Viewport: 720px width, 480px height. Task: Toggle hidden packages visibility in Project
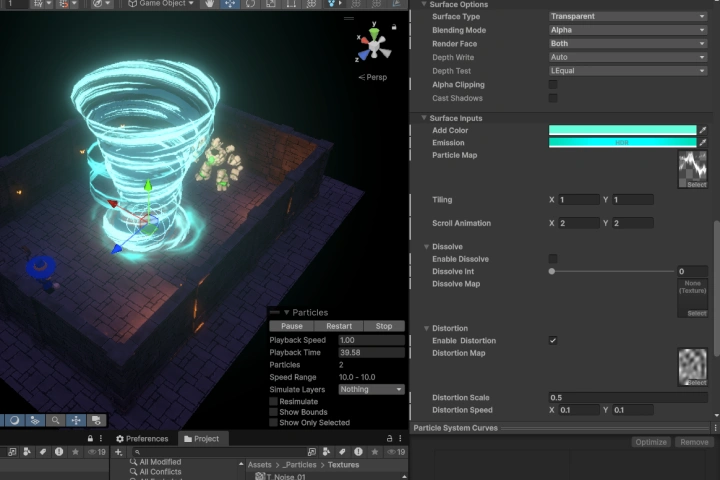394,452
